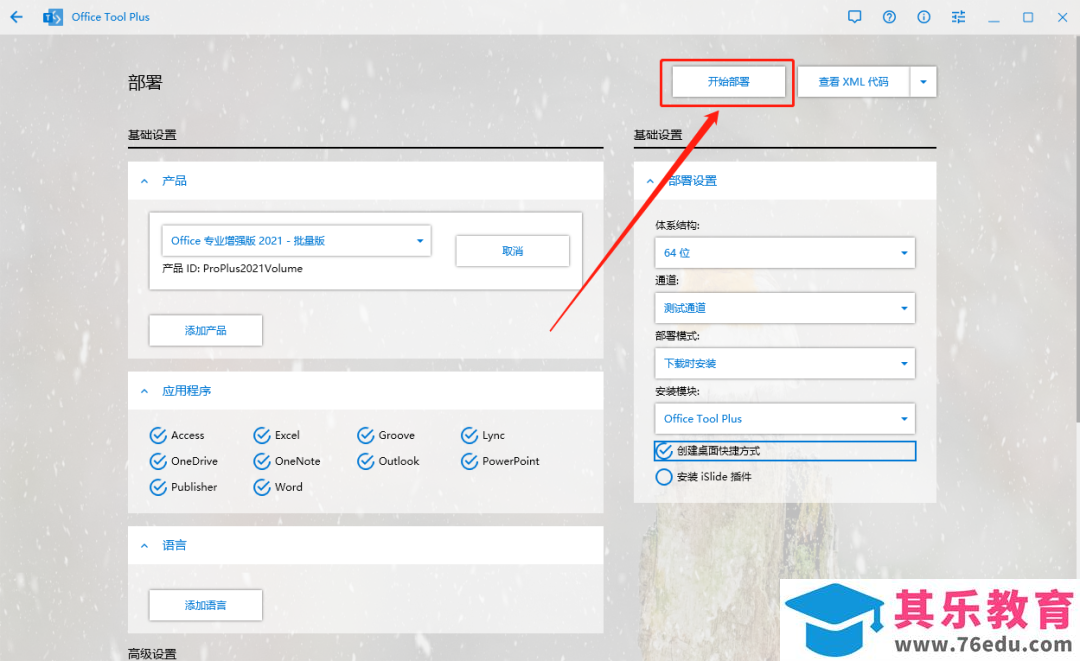This screenshot has width=1080, height=661.
Task: Open the 安装模块 Office Tool Plus dropdown
Action: click(785, 419)
